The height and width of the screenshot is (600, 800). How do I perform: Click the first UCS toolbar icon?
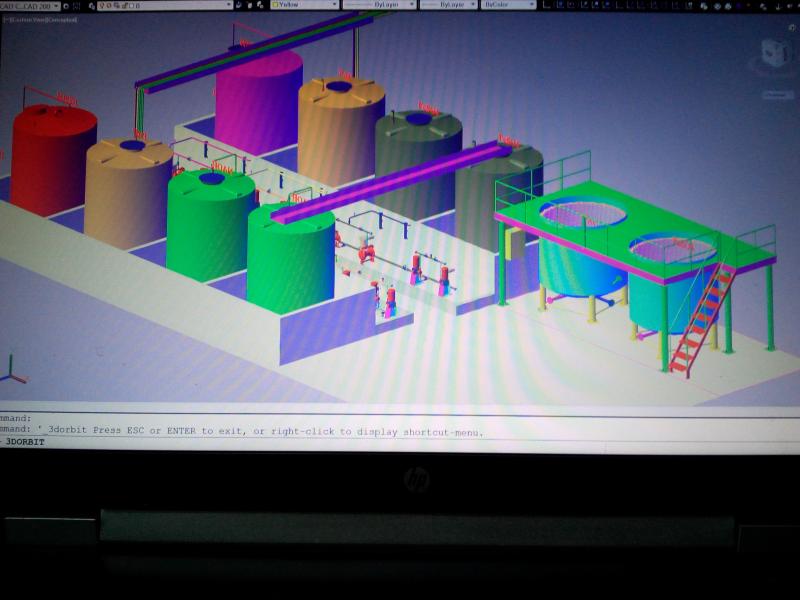tap(548, 5)
